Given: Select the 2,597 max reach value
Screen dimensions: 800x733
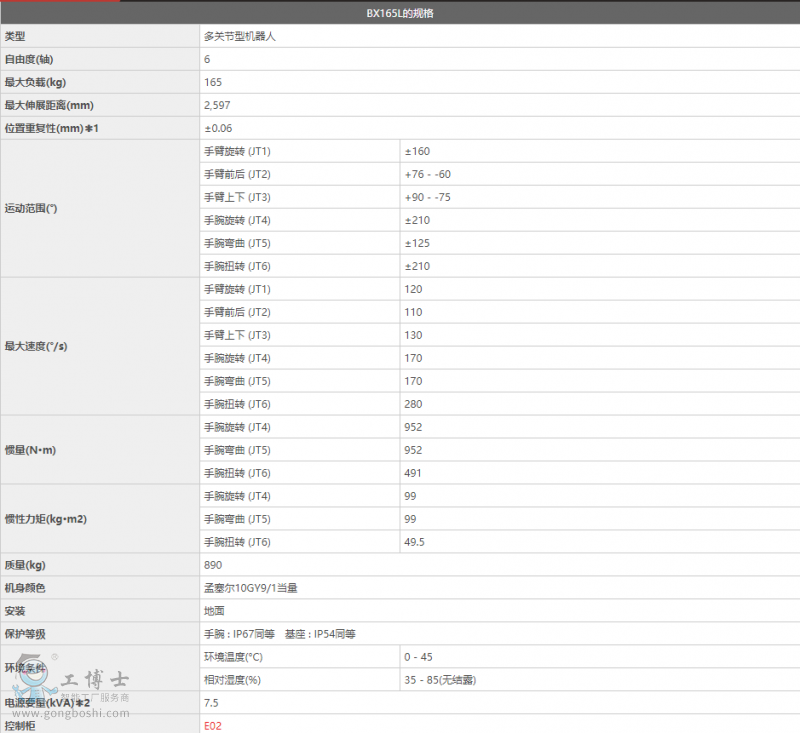Looking at the screenshot, I should pos(218,106).
